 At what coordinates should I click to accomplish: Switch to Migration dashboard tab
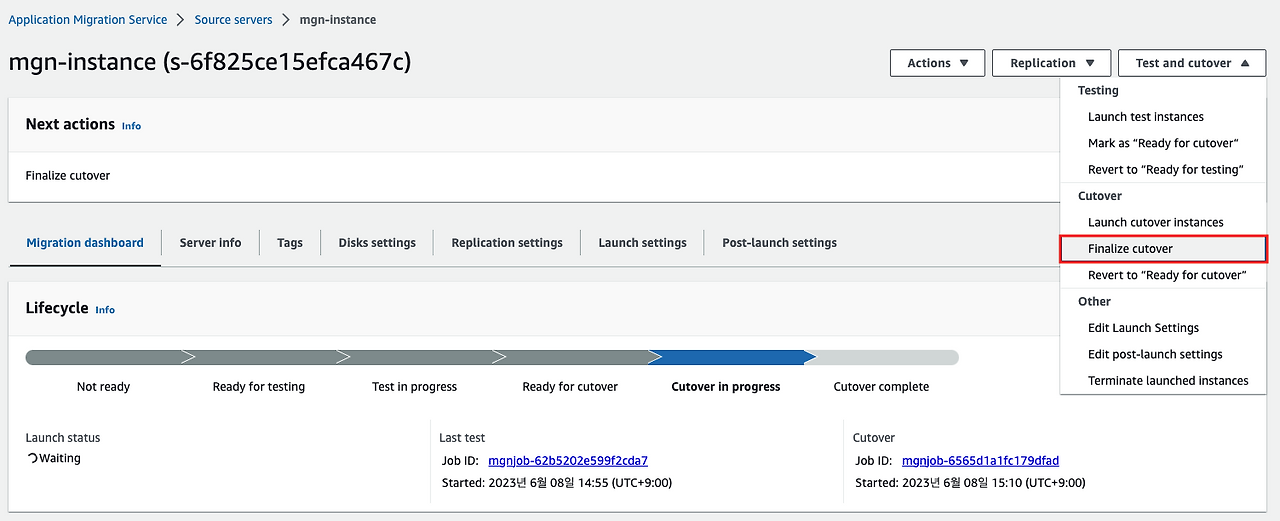(x=85, y=243)
